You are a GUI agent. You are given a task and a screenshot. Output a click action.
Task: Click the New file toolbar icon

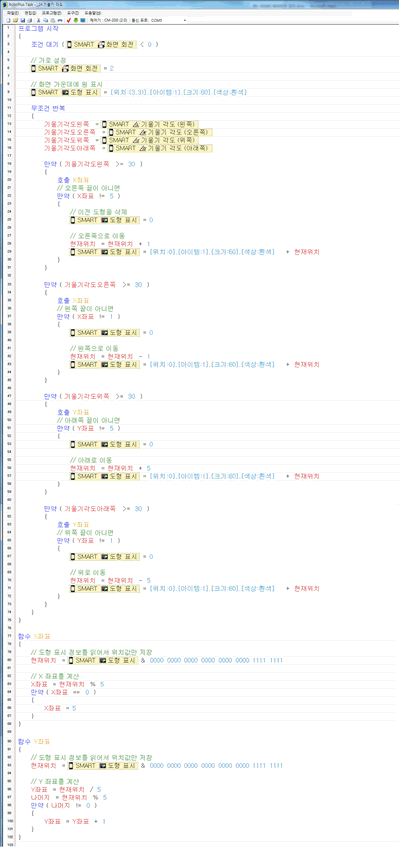8,20
